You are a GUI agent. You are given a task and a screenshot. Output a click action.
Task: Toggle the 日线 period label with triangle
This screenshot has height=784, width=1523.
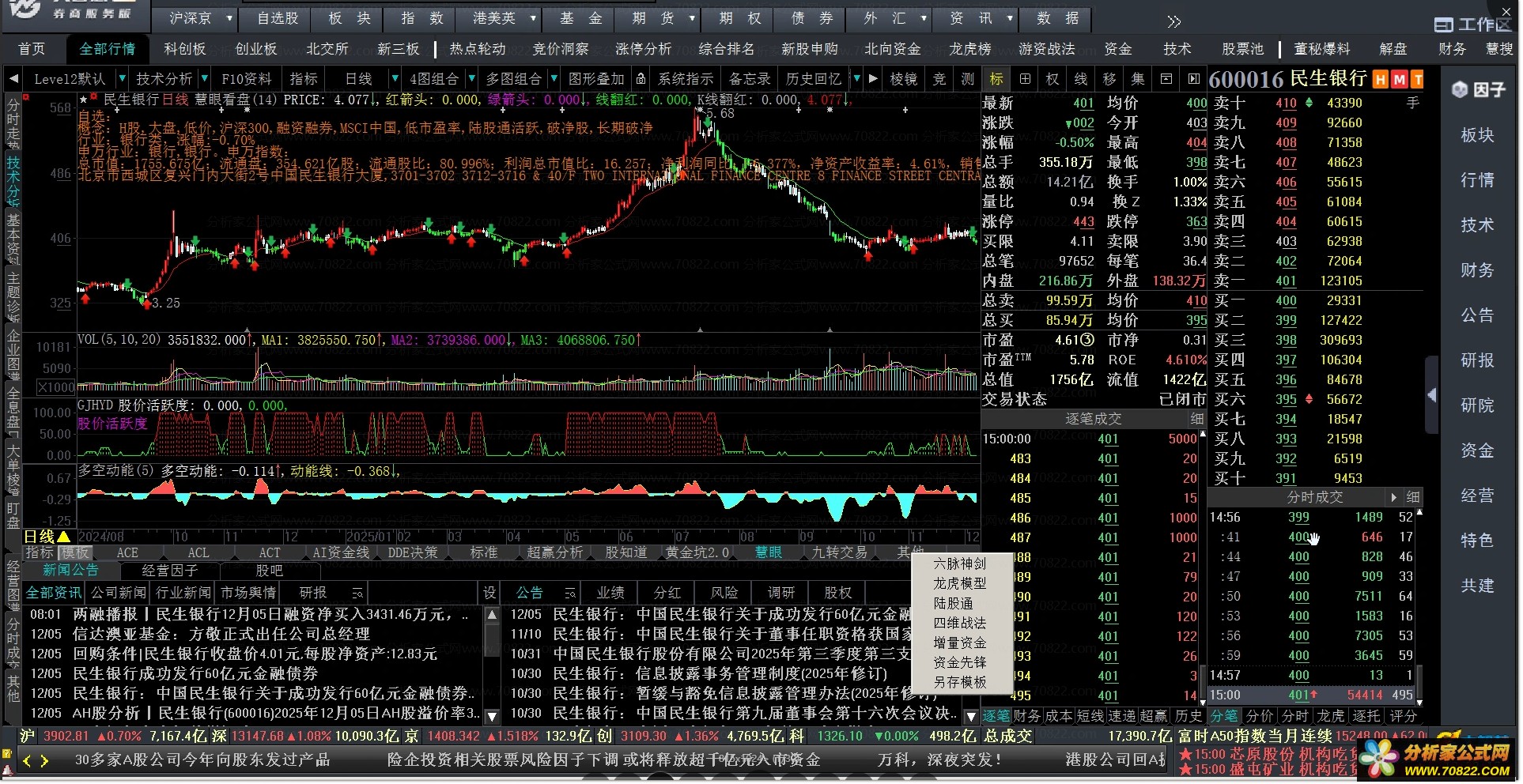coord(47,537)
